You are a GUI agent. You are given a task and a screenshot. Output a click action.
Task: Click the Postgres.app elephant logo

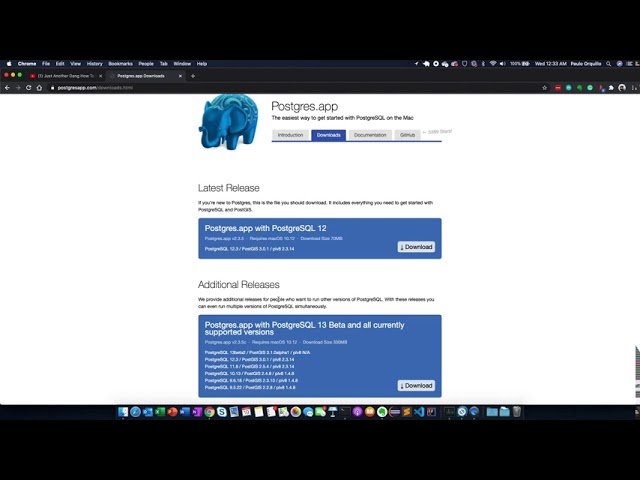[229, 122]
